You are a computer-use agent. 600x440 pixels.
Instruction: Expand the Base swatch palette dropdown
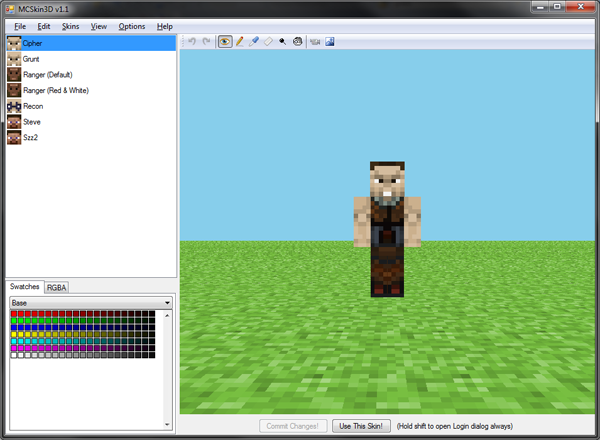pyautogui.click(x=167, y=302)
